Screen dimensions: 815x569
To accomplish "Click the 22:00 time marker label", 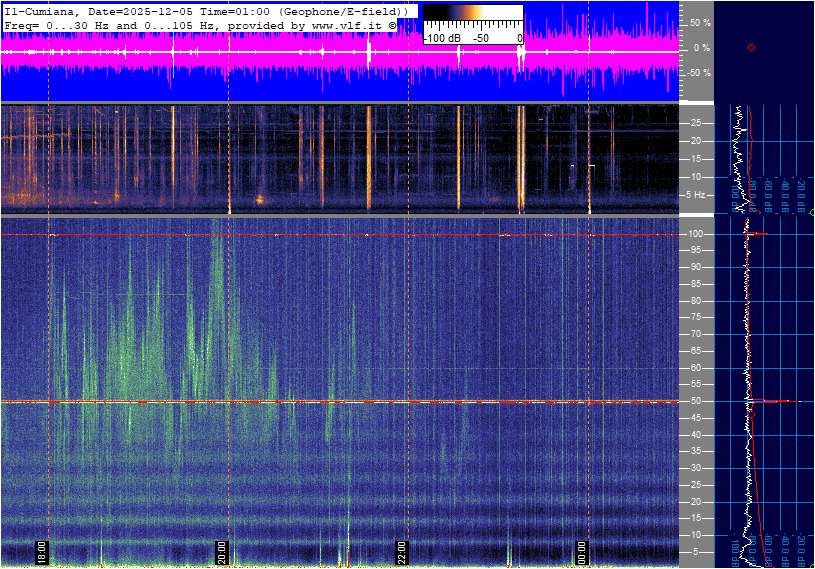I will [x=402, y=553].
